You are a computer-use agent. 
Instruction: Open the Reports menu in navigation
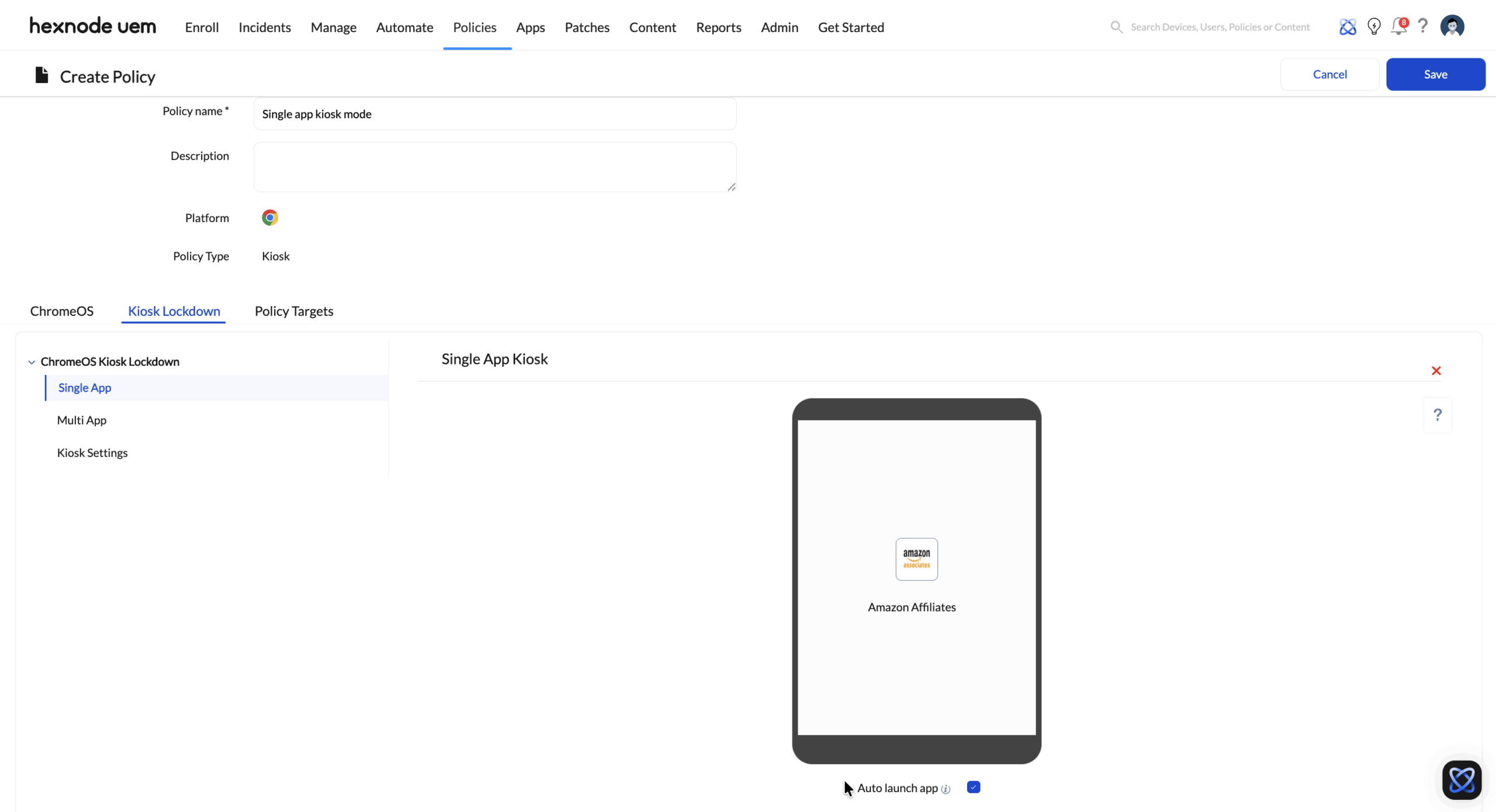pos(718,27)
